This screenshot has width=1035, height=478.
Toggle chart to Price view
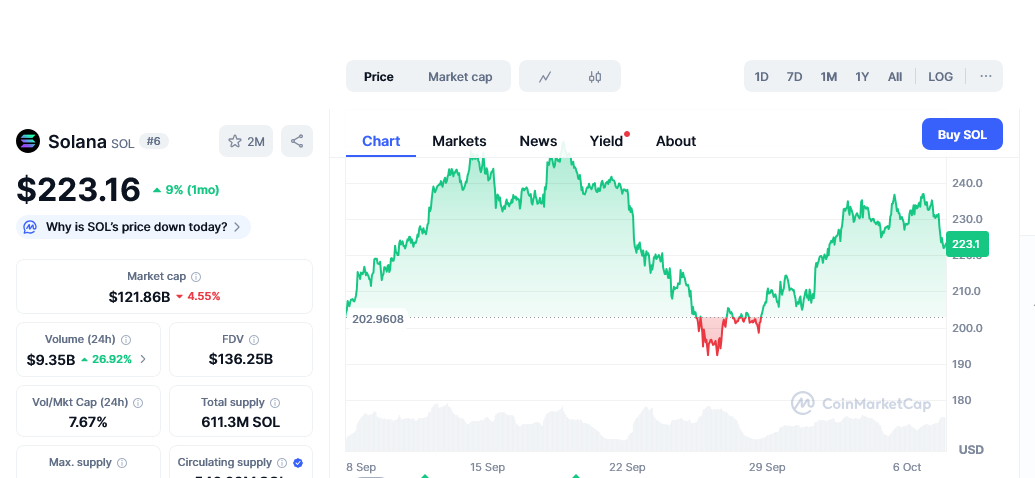pos(379,77)
